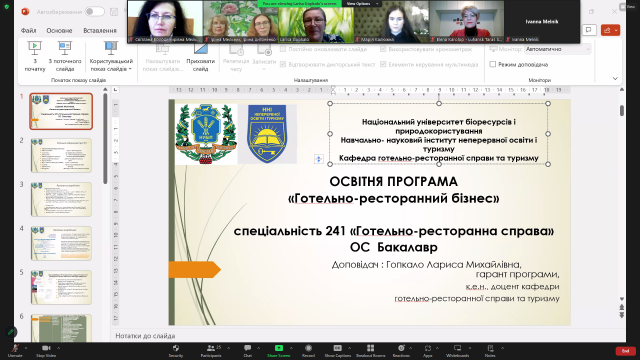Click Show Captions in Zoom toolbar
The image size is (640, 360).
[338, 350]
